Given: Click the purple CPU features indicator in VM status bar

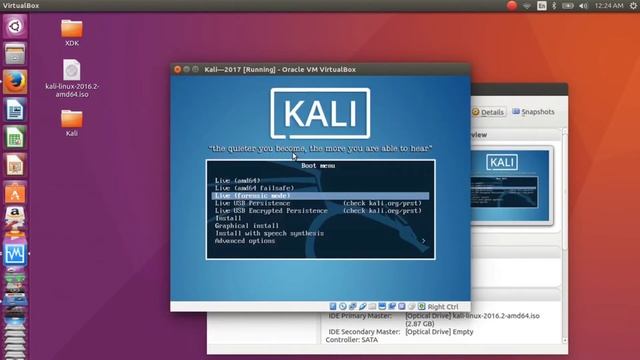Looking at the screenshot, I should click(402, 307).
